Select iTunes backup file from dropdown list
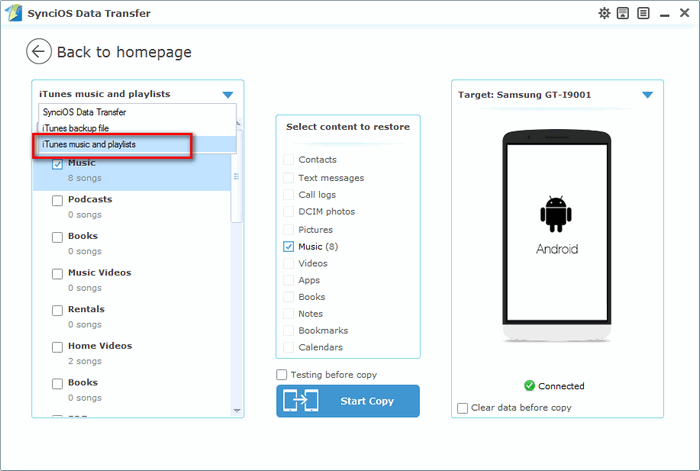The image size is (700, 471). tap(137, 128)
